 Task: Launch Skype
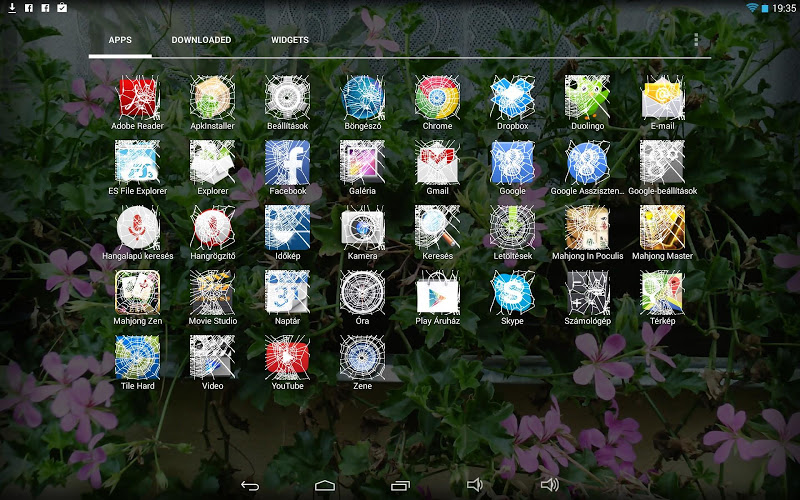point(512,293)
